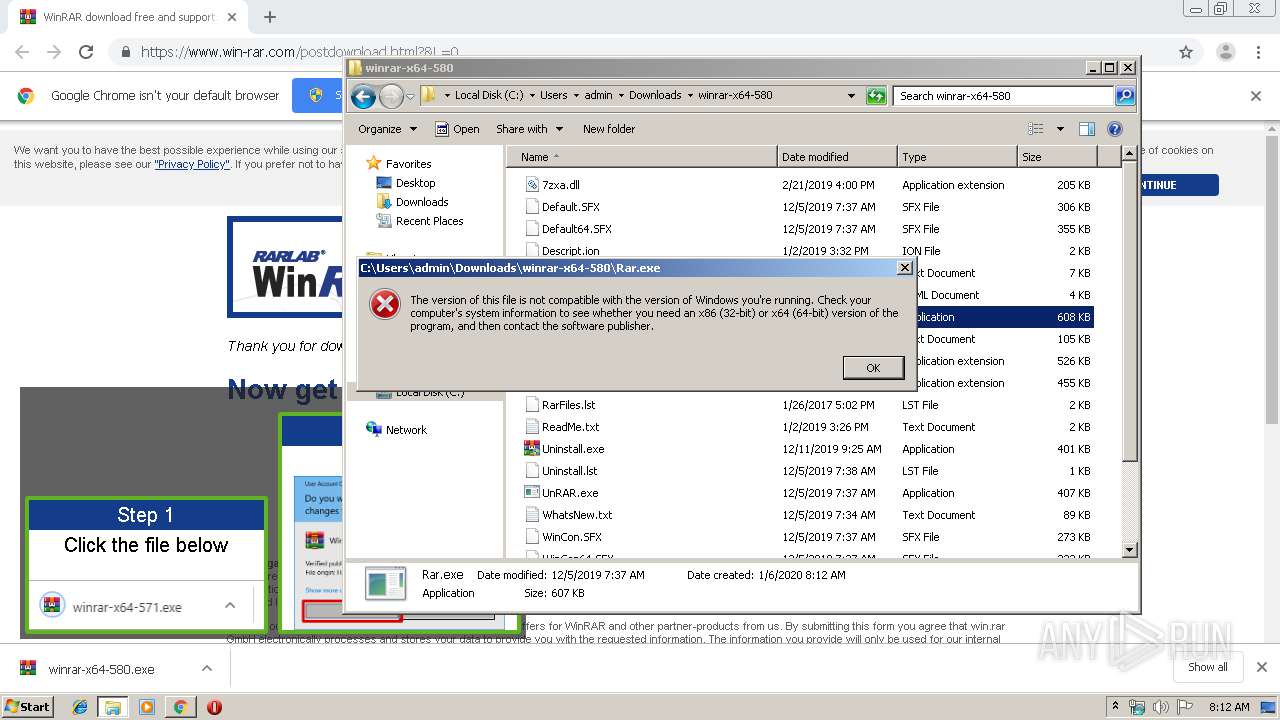Open the Chrome three-dot menu
Viewport: 1280px width, 720px height.
1258,52
